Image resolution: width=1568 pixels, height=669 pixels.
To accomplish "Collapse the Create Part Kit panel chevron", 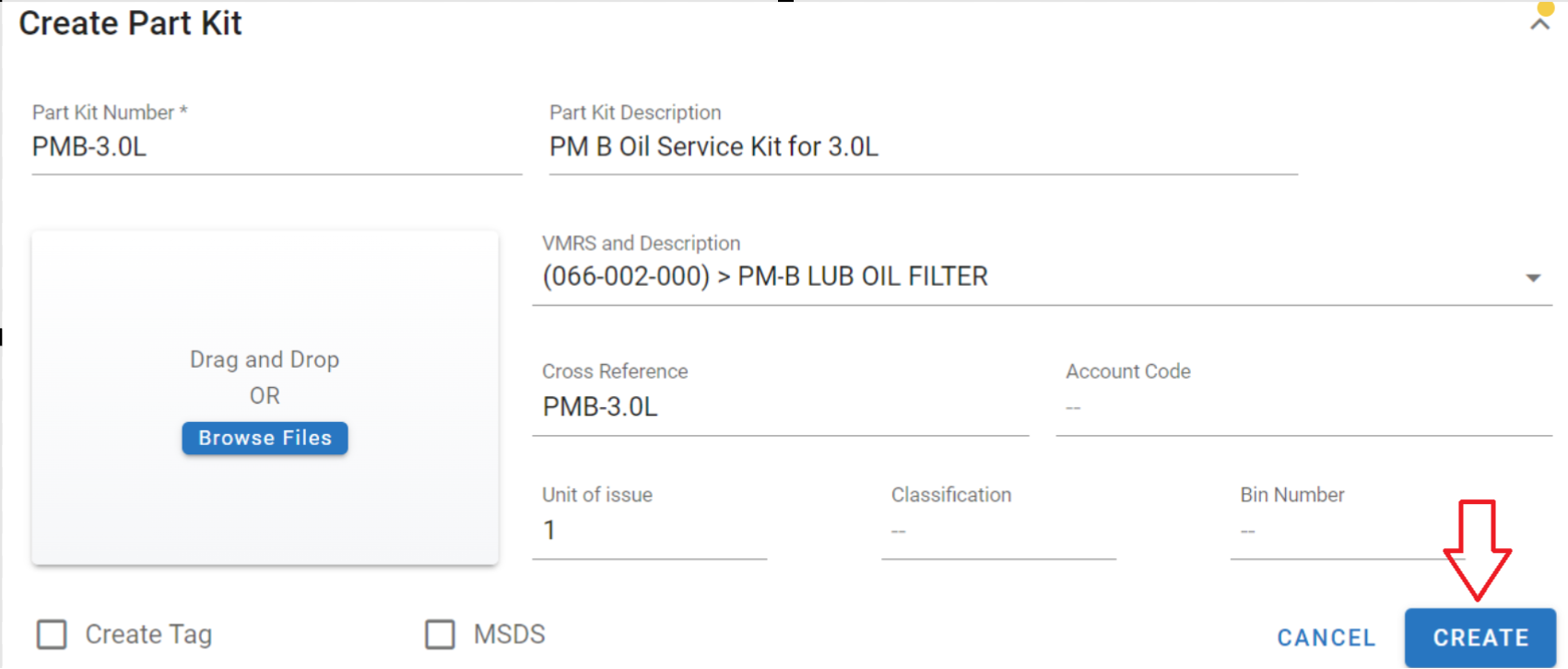I will [x=1539, y=26].
